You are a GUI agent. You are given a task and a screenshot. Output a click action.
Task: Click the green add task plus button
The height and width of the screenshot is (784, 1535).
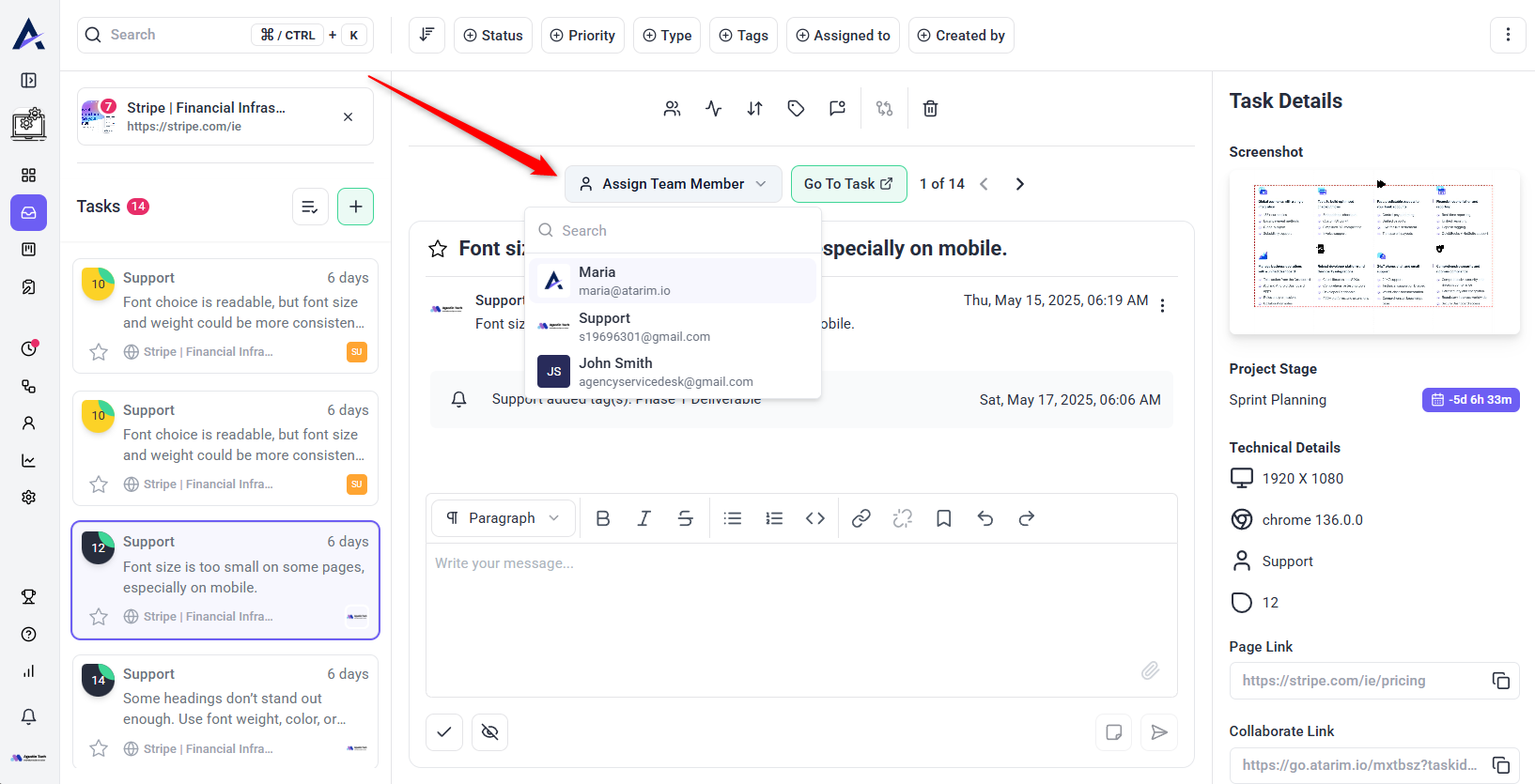(x=355, y=207)
